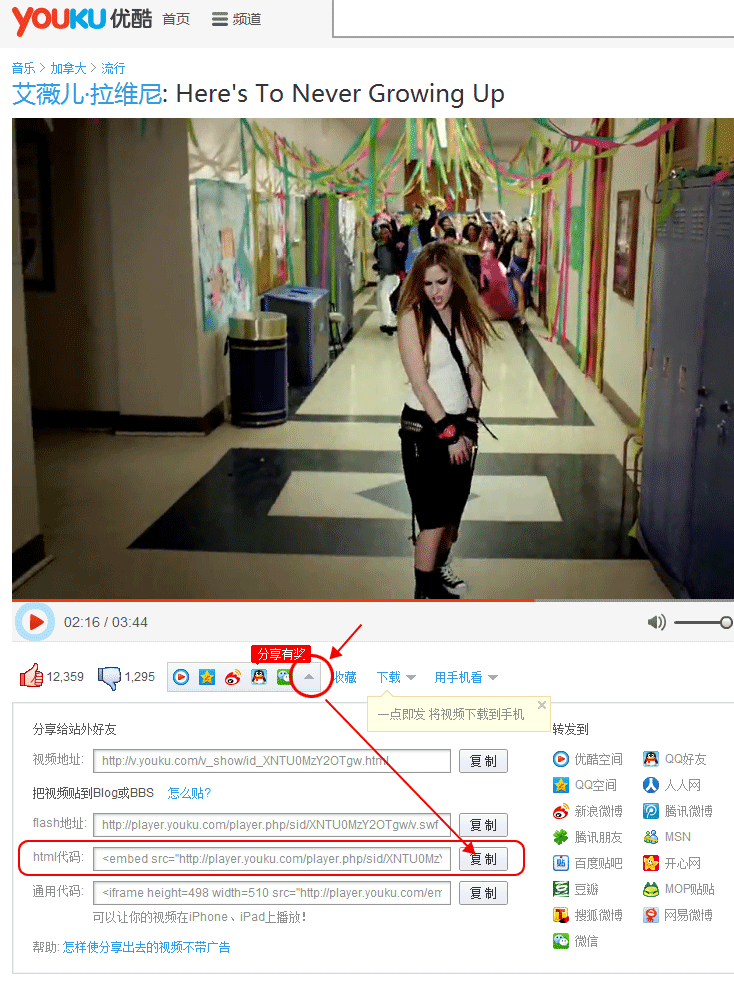Forward to 腾讯微博

[x=678, y=811]
